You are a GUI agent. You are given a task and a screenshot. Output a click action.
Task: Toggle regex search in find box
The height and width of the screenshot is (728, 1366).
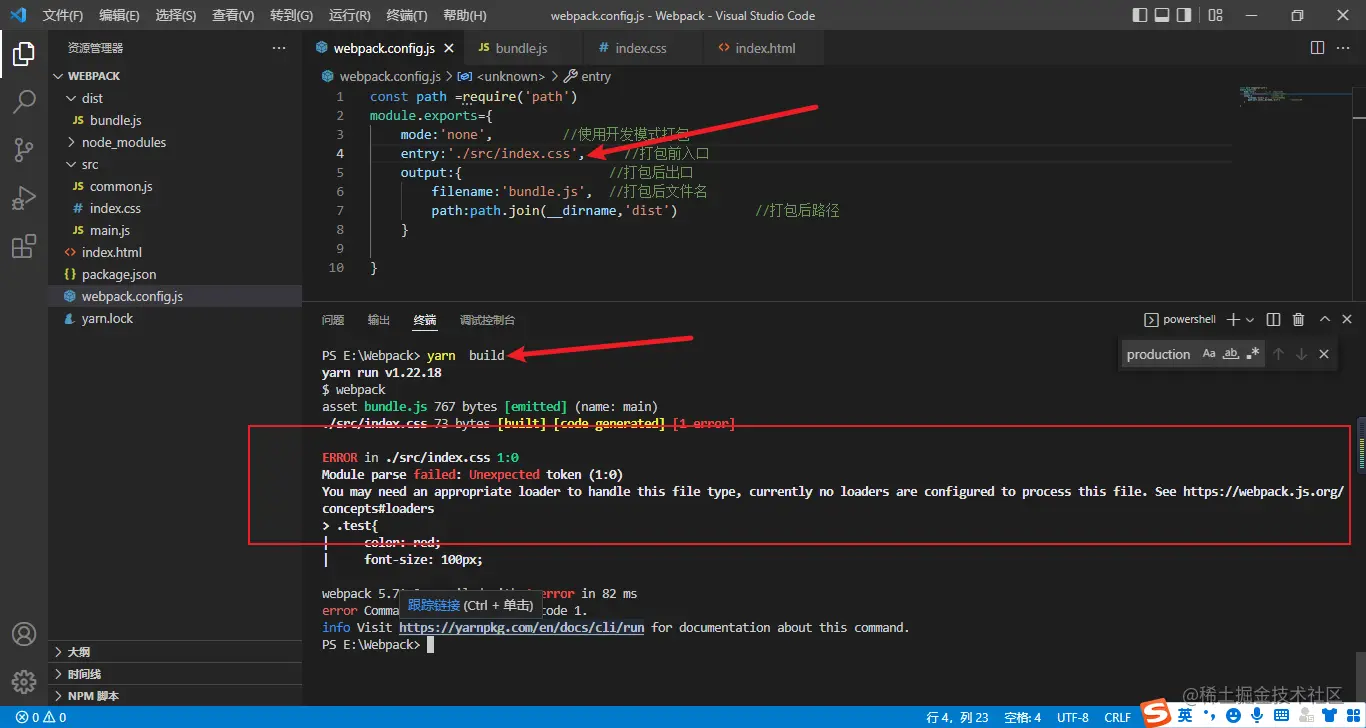tap(1253, 354)
